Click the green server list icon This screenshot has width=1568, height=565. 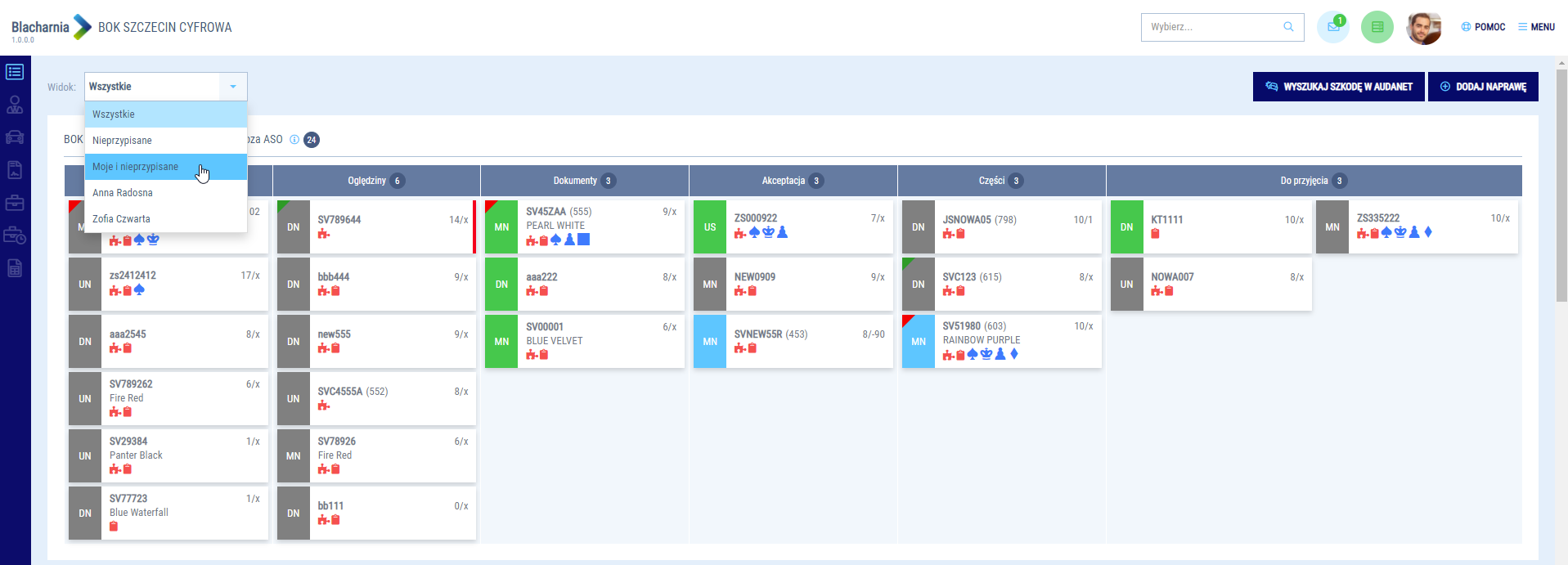(1377, 27)
